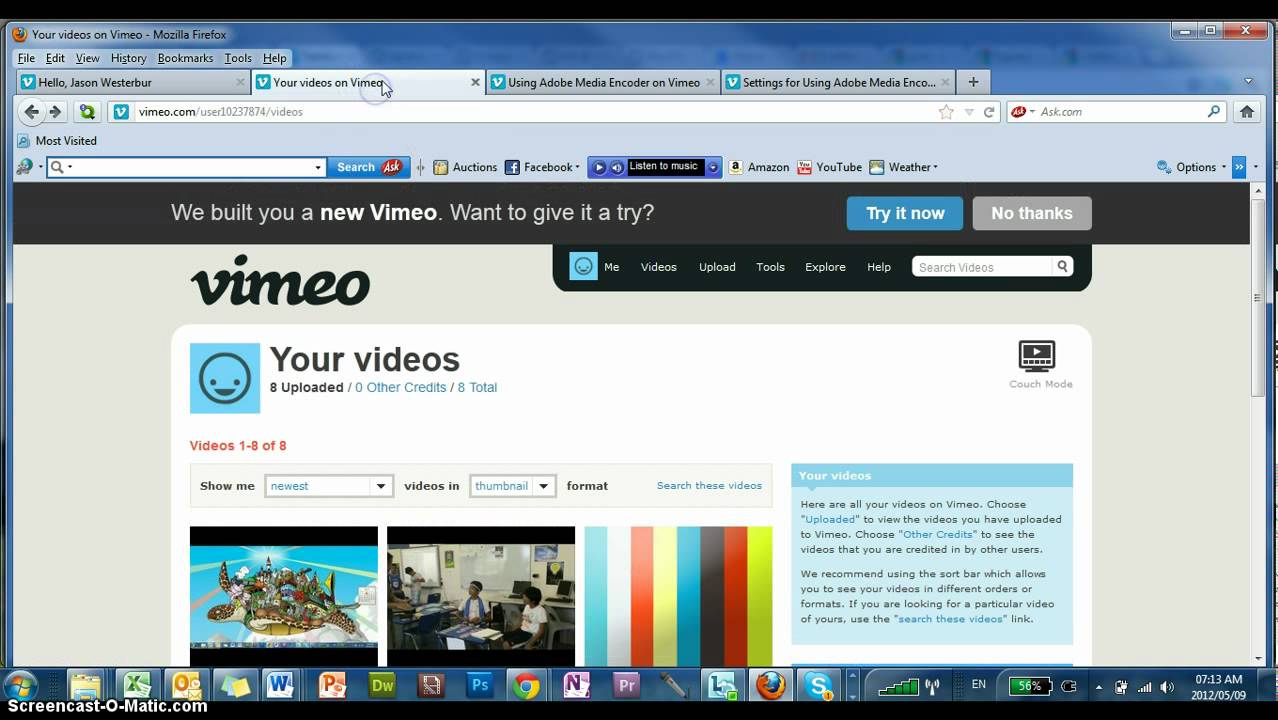Image resolution: width=1278 pixels, height=720 pixels.
Task: Bookmark this page with the star icon
Action: click(946, 112)
